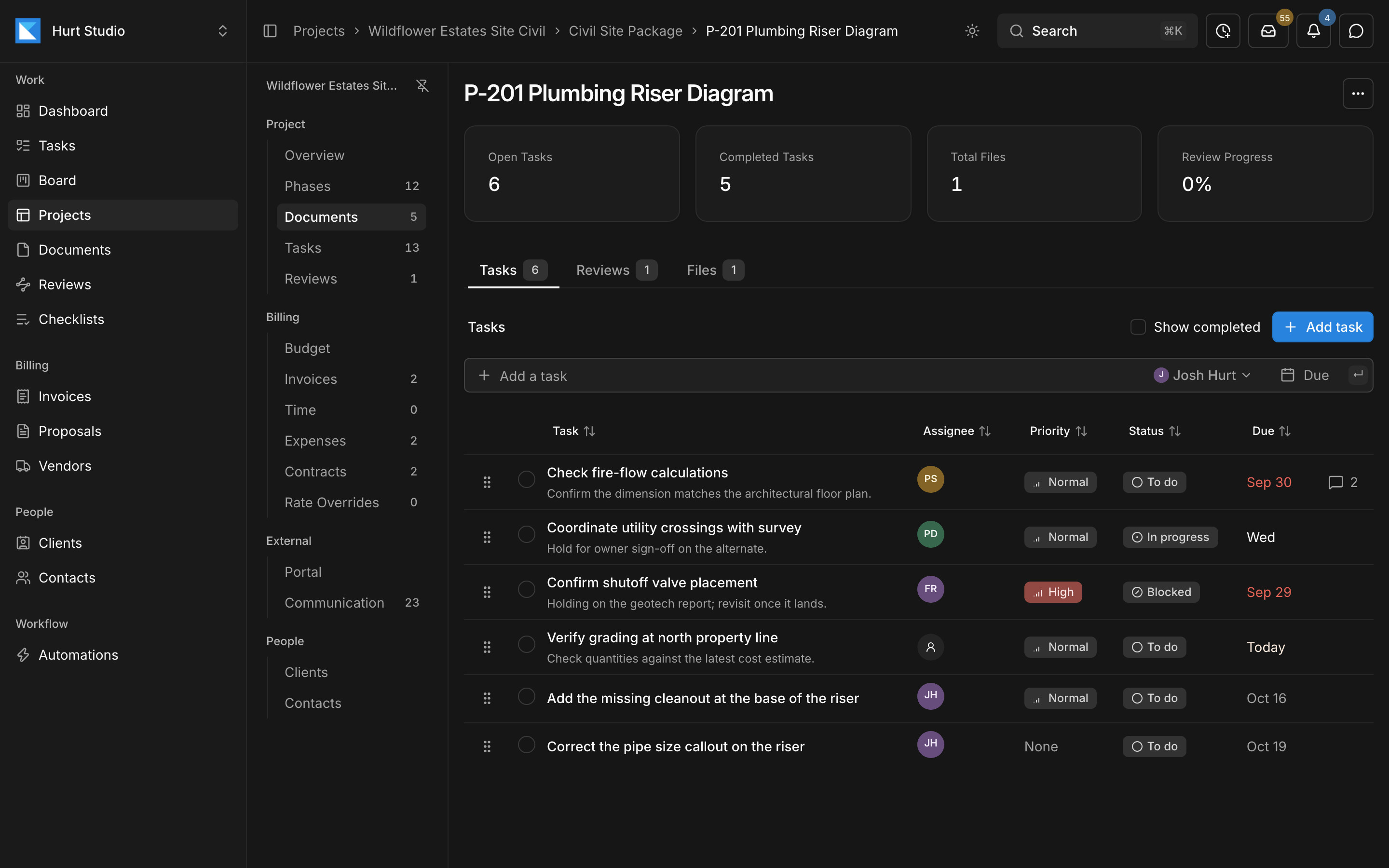Open notifications bell icon

pos(1313,31)
